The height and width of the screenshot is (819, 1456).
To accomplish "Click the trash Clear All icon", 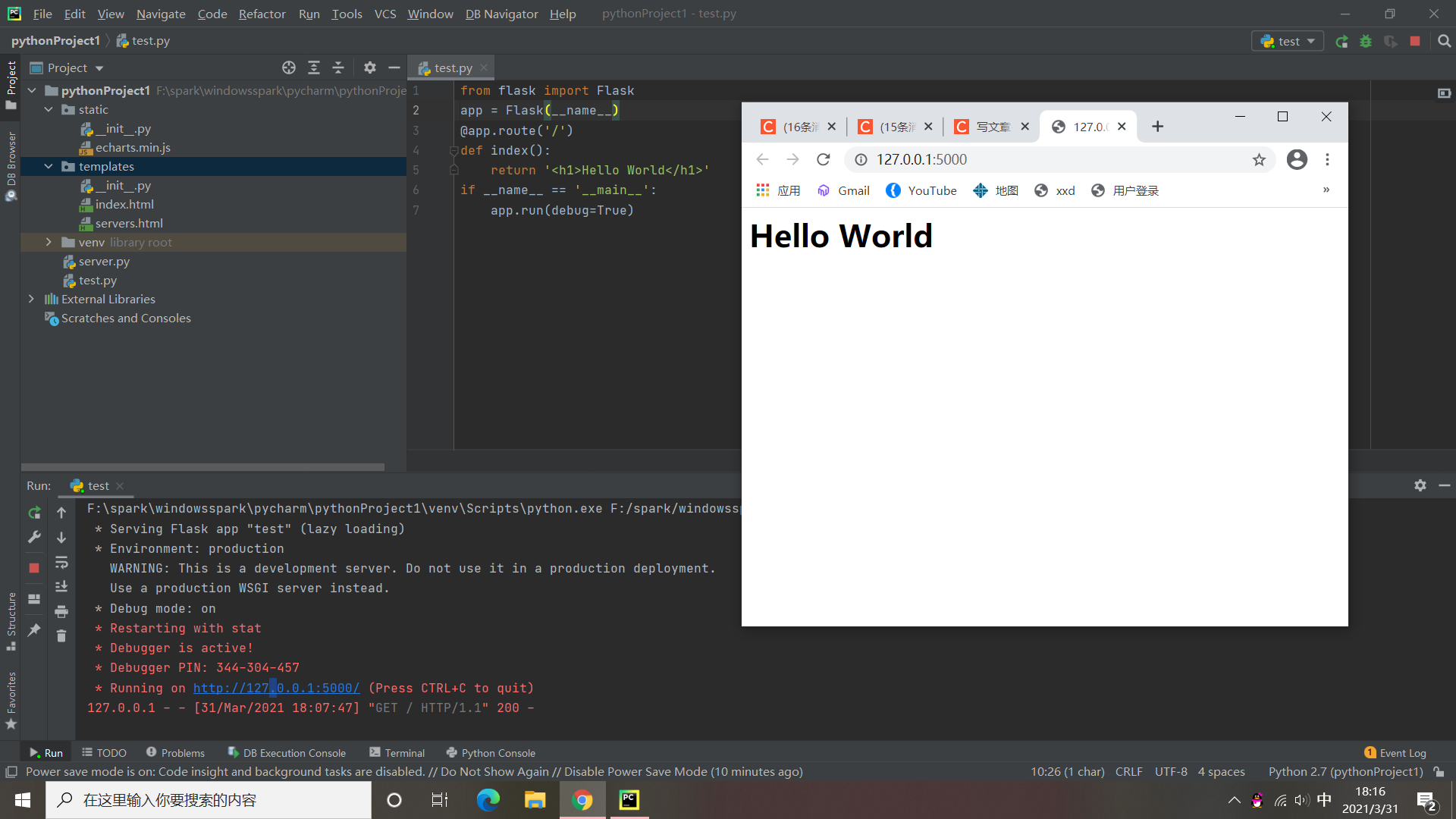I will click(x=61, y=636).
